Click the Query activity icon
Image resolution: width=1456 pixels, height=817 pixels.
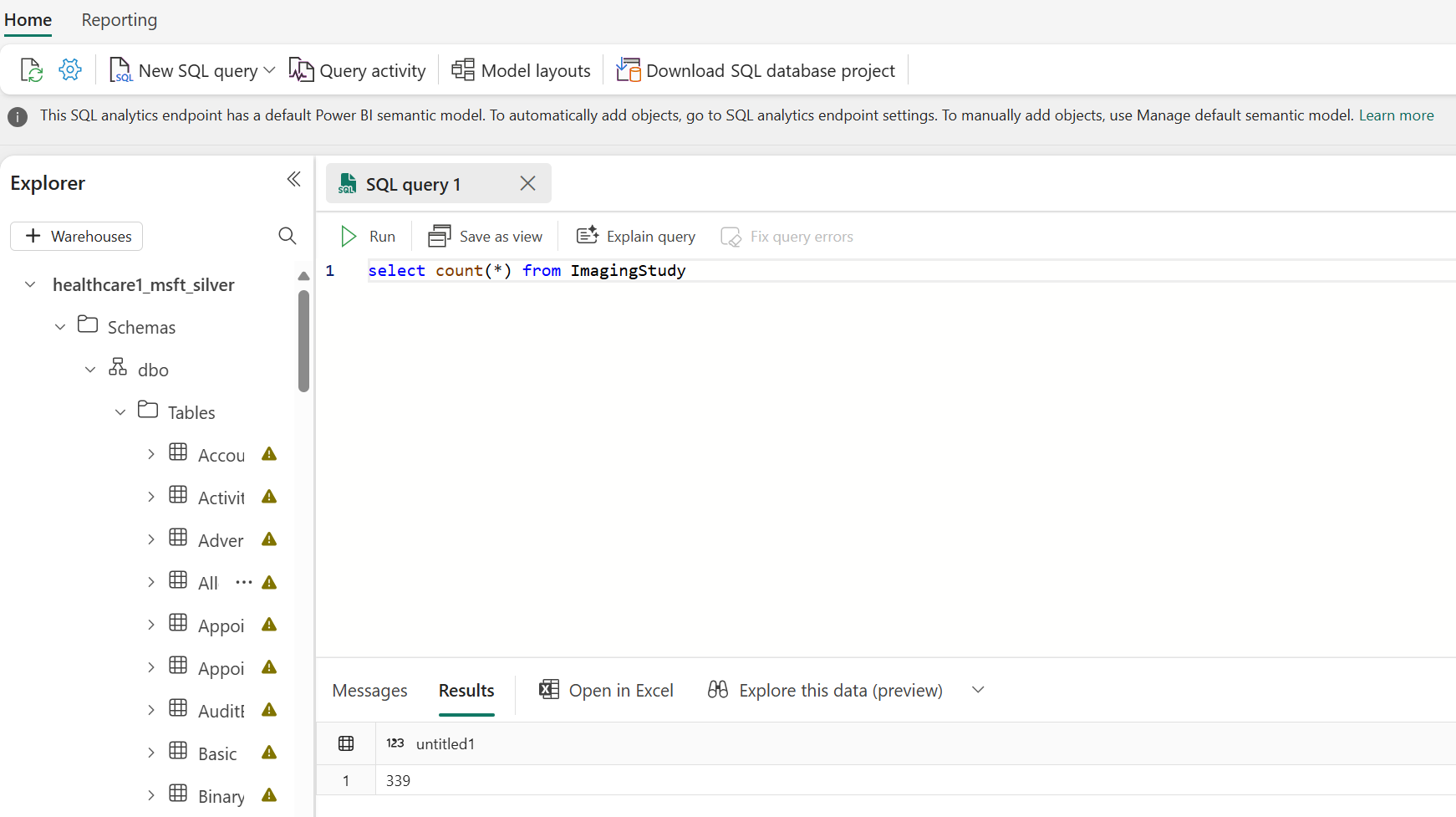click(x=301, y=70)
